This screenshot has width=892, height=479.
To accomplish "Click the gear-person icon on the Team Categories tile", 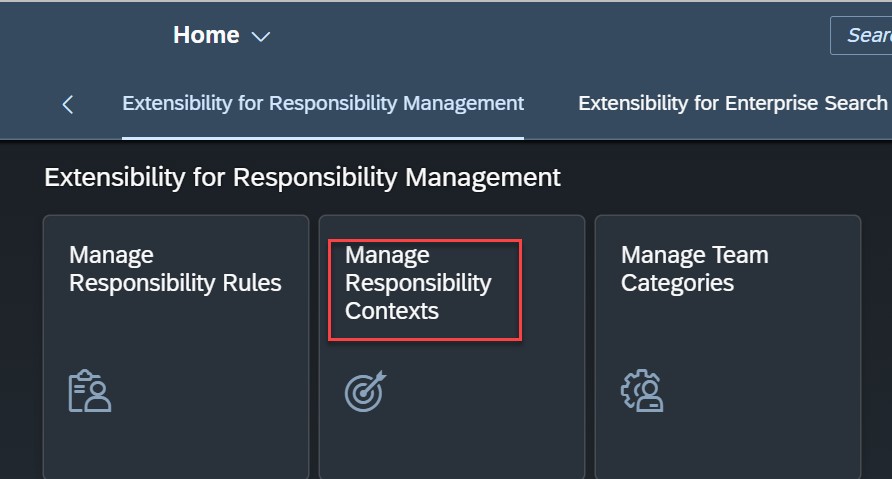I will click(642, 391).
